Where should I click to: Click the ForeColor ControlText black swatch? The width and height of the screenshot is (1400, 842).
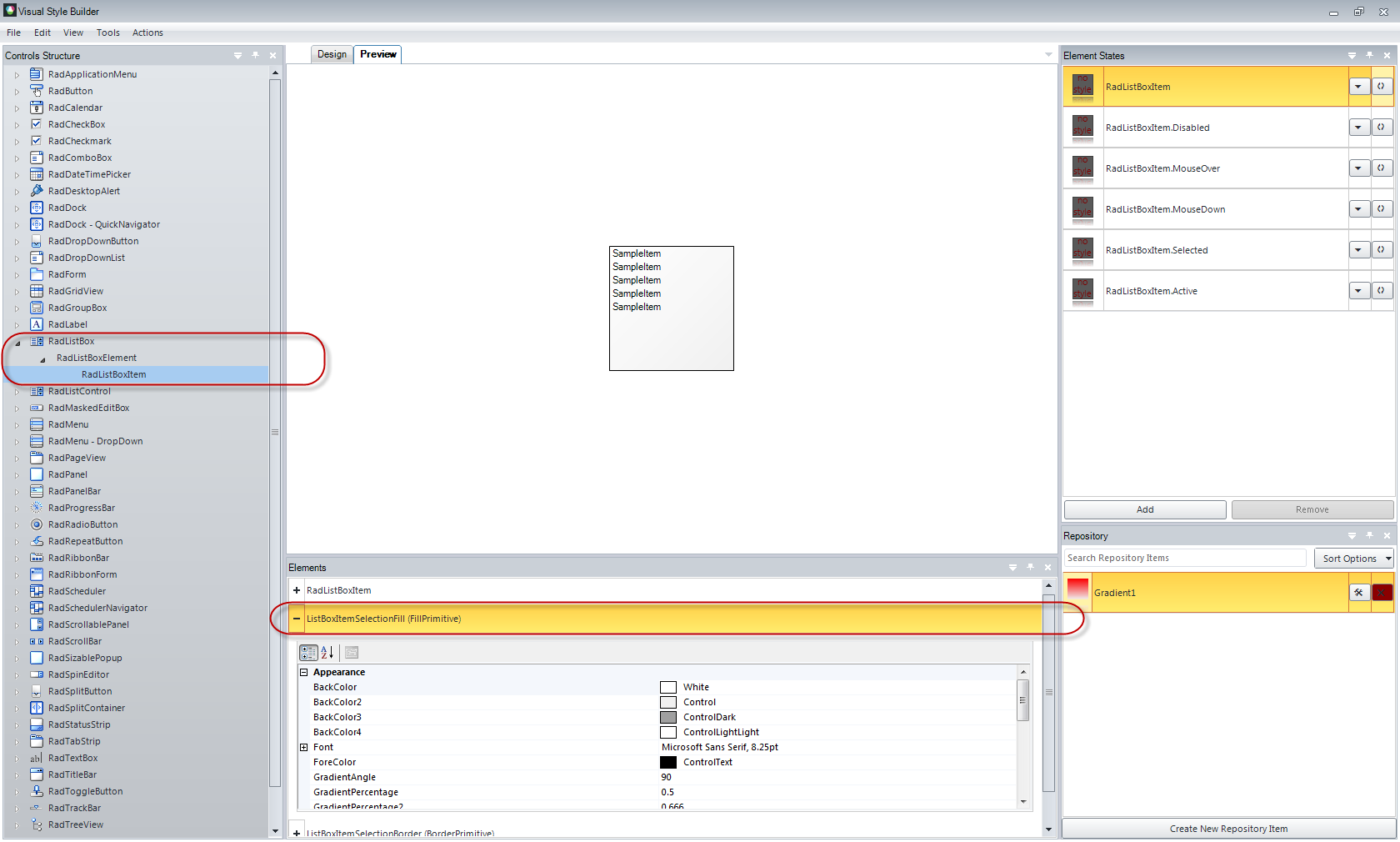coord(668,762)
